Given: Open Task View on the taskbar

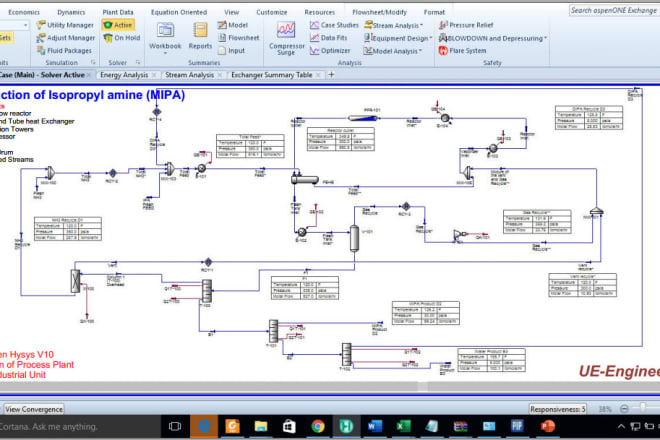Looking at the screenshot, I should pos(175,427).
